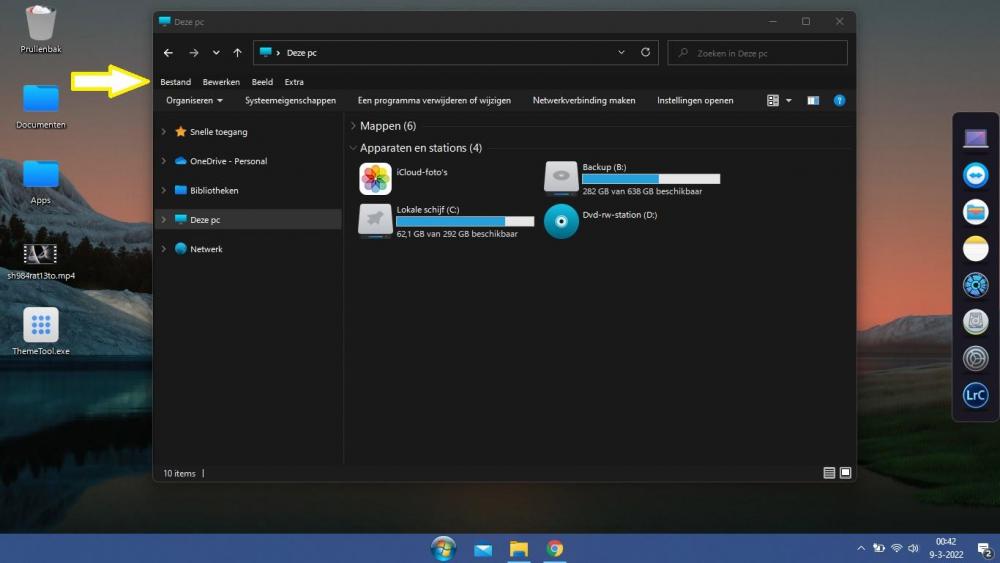This screenshot has height=563, width=1000.
Task: Launch TeamViewer from the right dock
Action: [975, 176]
